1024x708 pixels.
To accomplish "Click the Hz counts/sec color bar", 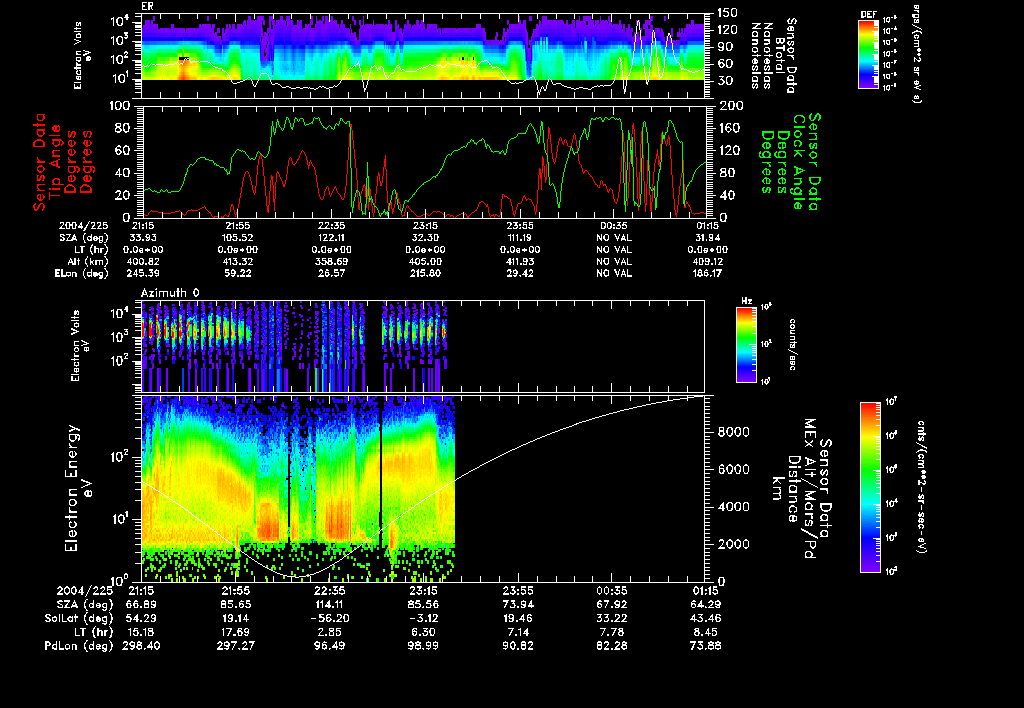I will tap(746, 344).
